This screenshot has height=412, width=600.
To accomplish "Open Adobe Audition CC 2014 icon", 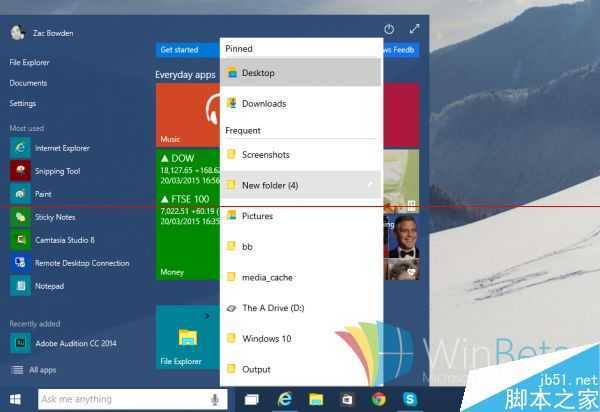I will point(20,343).
